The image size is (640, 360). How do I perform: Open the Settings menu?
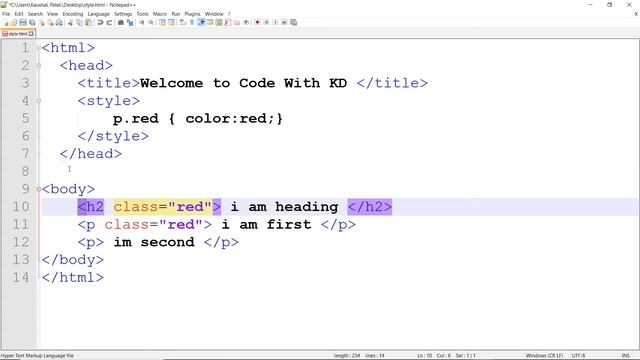click(123, 14)
